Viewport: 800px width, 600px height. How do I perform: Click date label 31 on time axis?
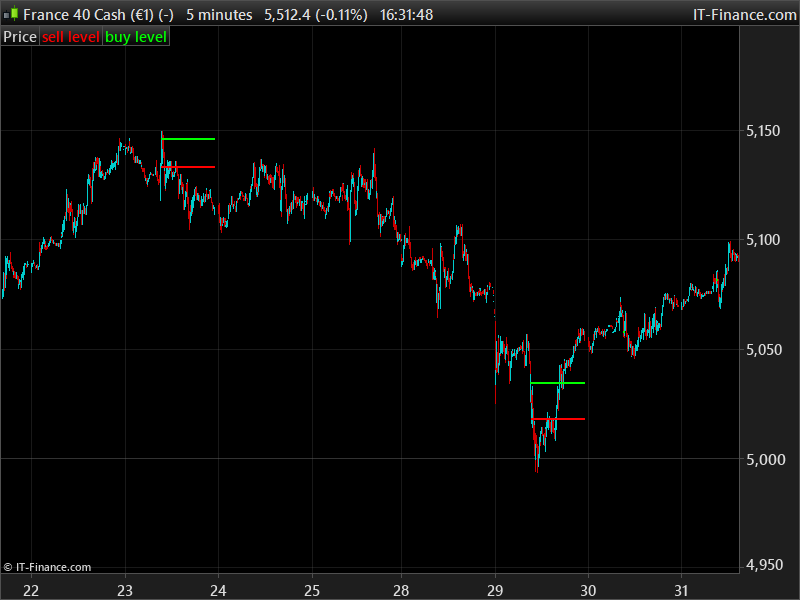(x=681, y=591)
